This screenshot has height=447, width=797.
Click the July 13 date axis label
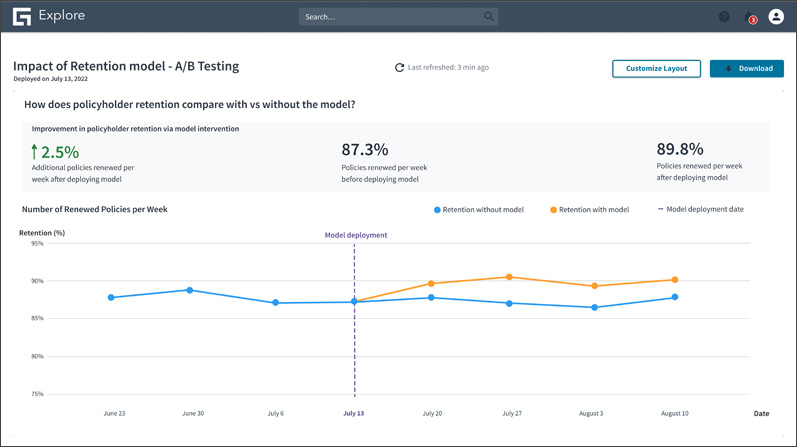pyautogui.click(x=354, y=413)
